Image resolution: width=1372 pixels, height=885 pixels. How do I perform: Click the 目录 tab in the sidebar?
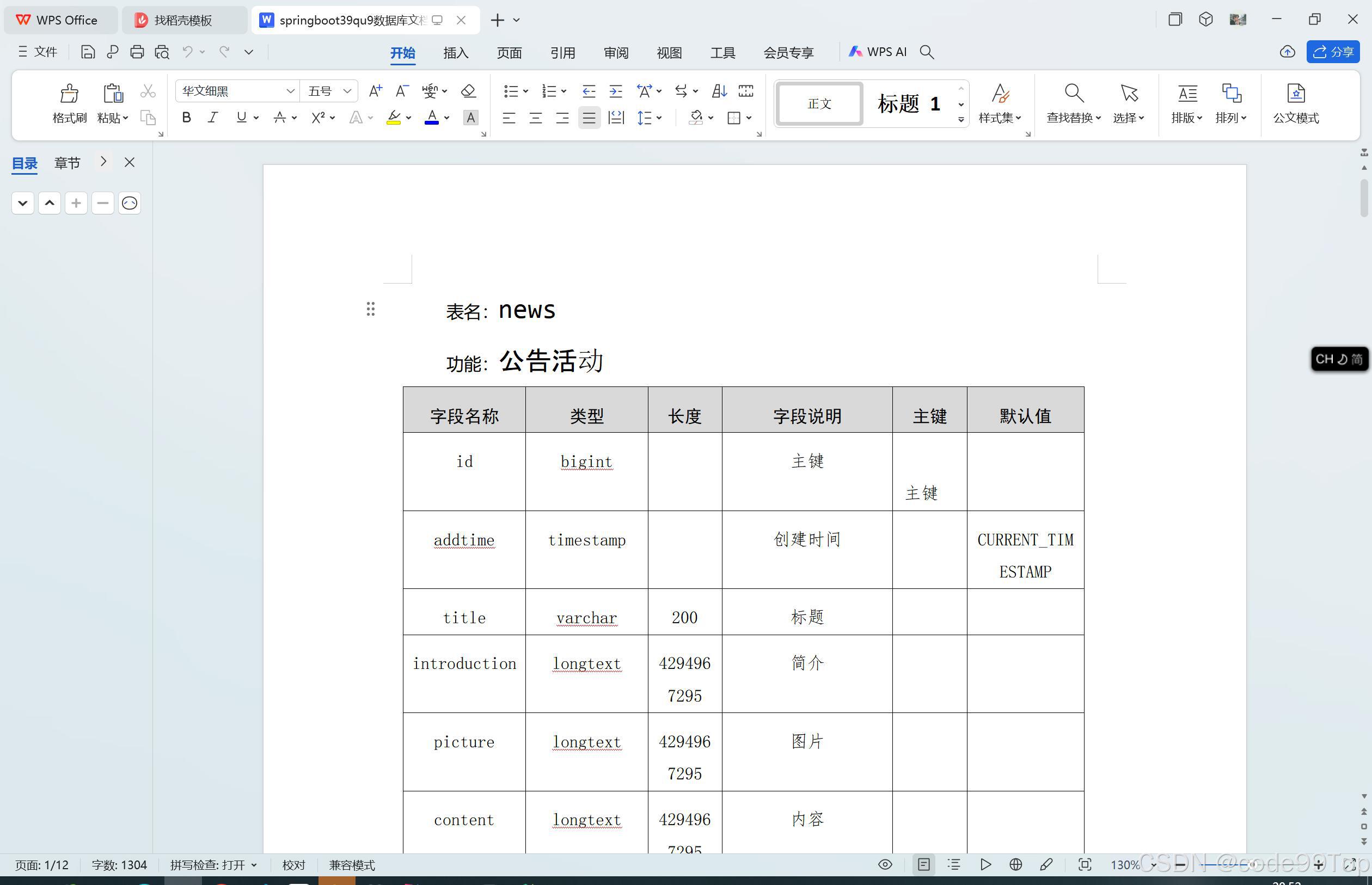click(24, 163)
